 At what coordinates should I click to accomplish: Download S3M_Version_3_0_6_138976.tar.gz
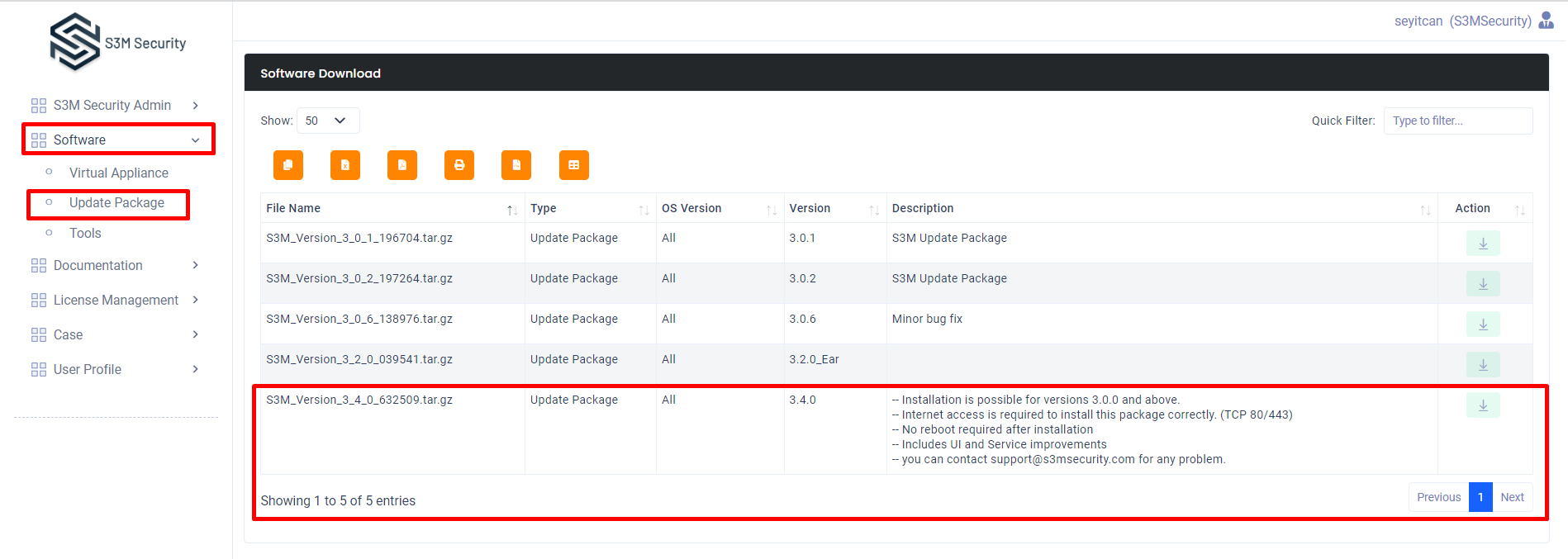click(1483, 325)
